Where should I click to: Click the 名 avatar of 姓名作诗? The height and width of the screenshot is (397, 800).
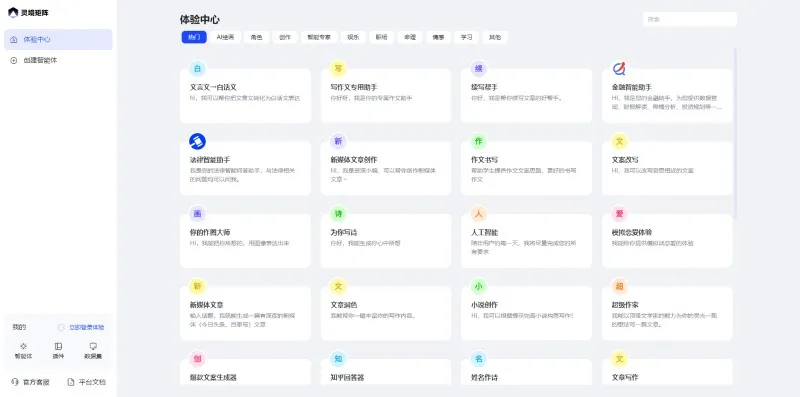pyautogui.click(x=479, y=359)
